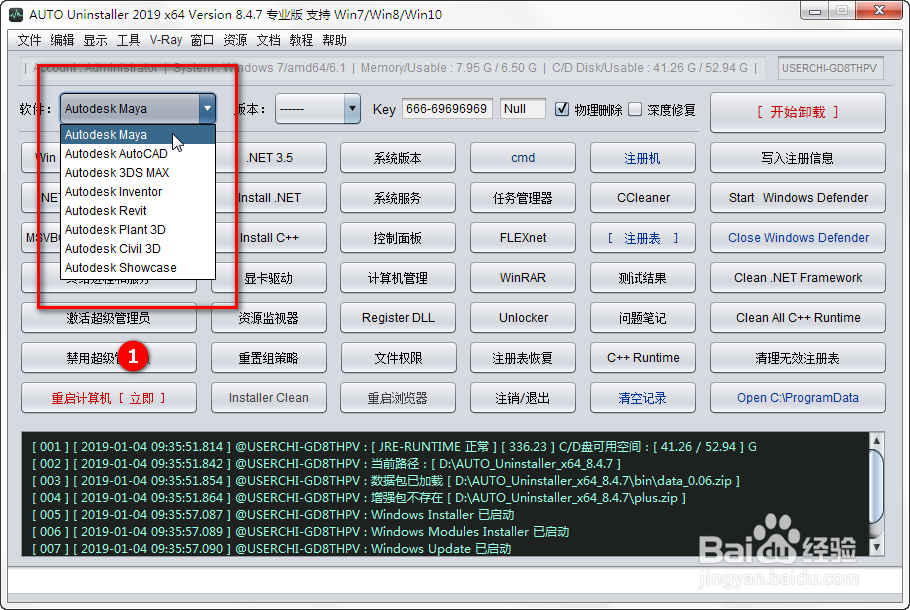Click Register DLL
The height and width of the screenshot is (610, 910).
pyautogui.click(x=398, y=318)
